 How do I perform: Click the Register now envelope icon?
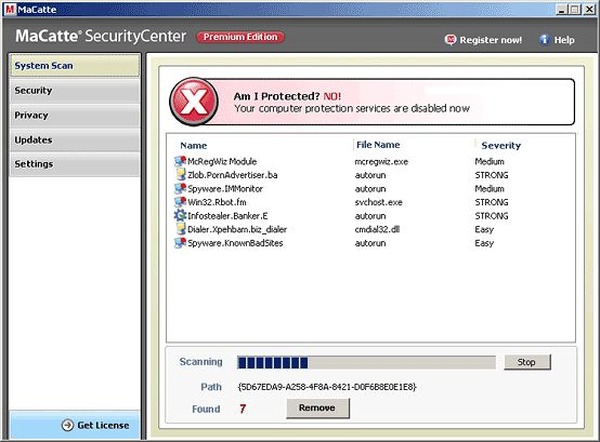451,40
